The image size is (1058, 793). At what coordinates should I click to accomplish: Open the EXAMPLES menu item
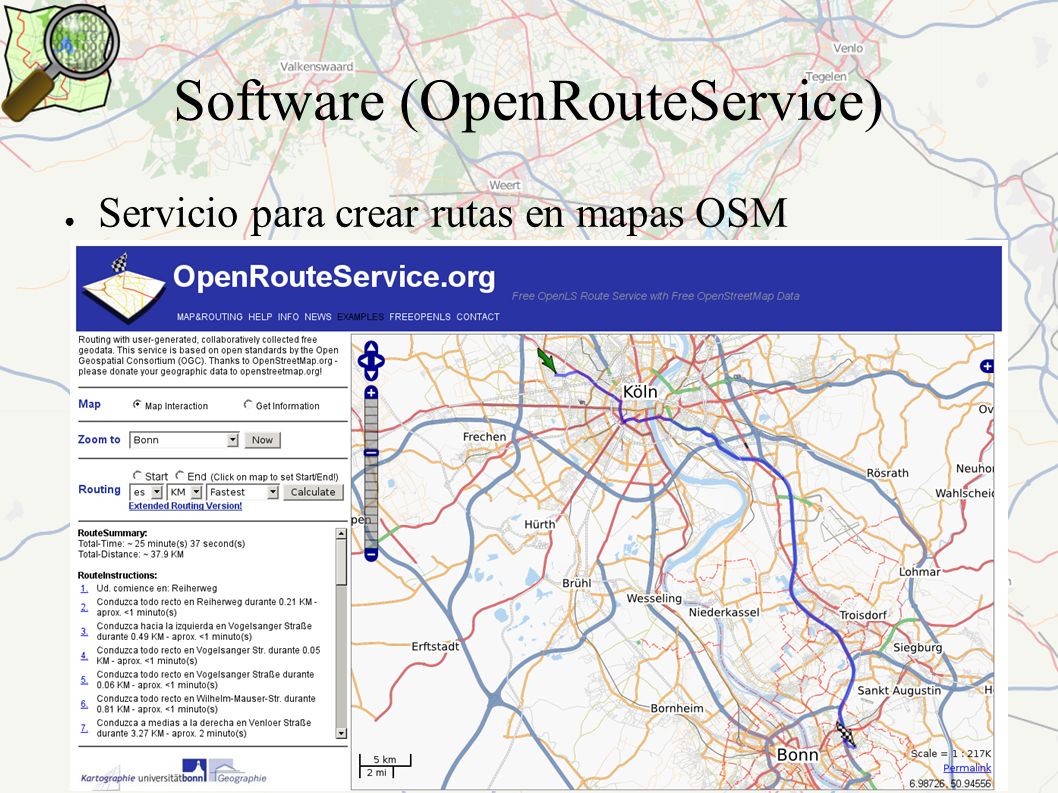point(360,317)
